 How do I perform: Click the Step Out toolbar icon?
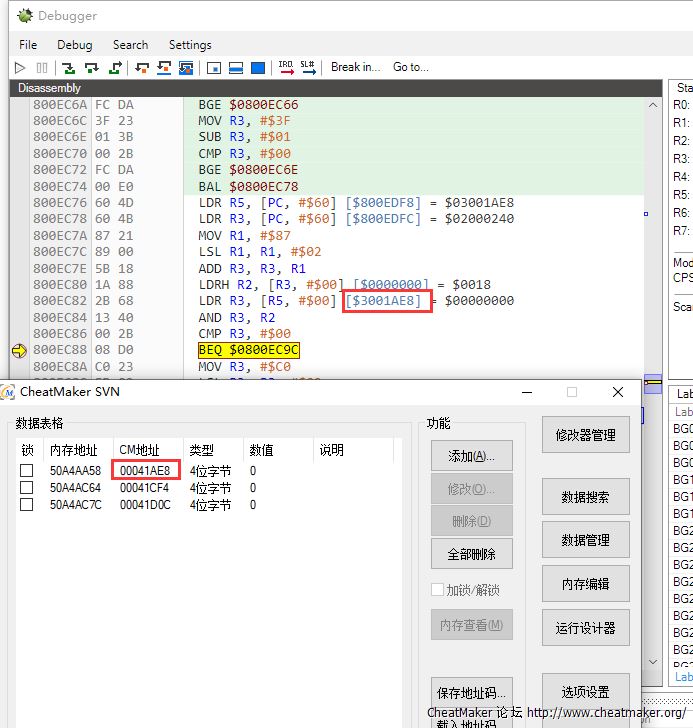115,68
